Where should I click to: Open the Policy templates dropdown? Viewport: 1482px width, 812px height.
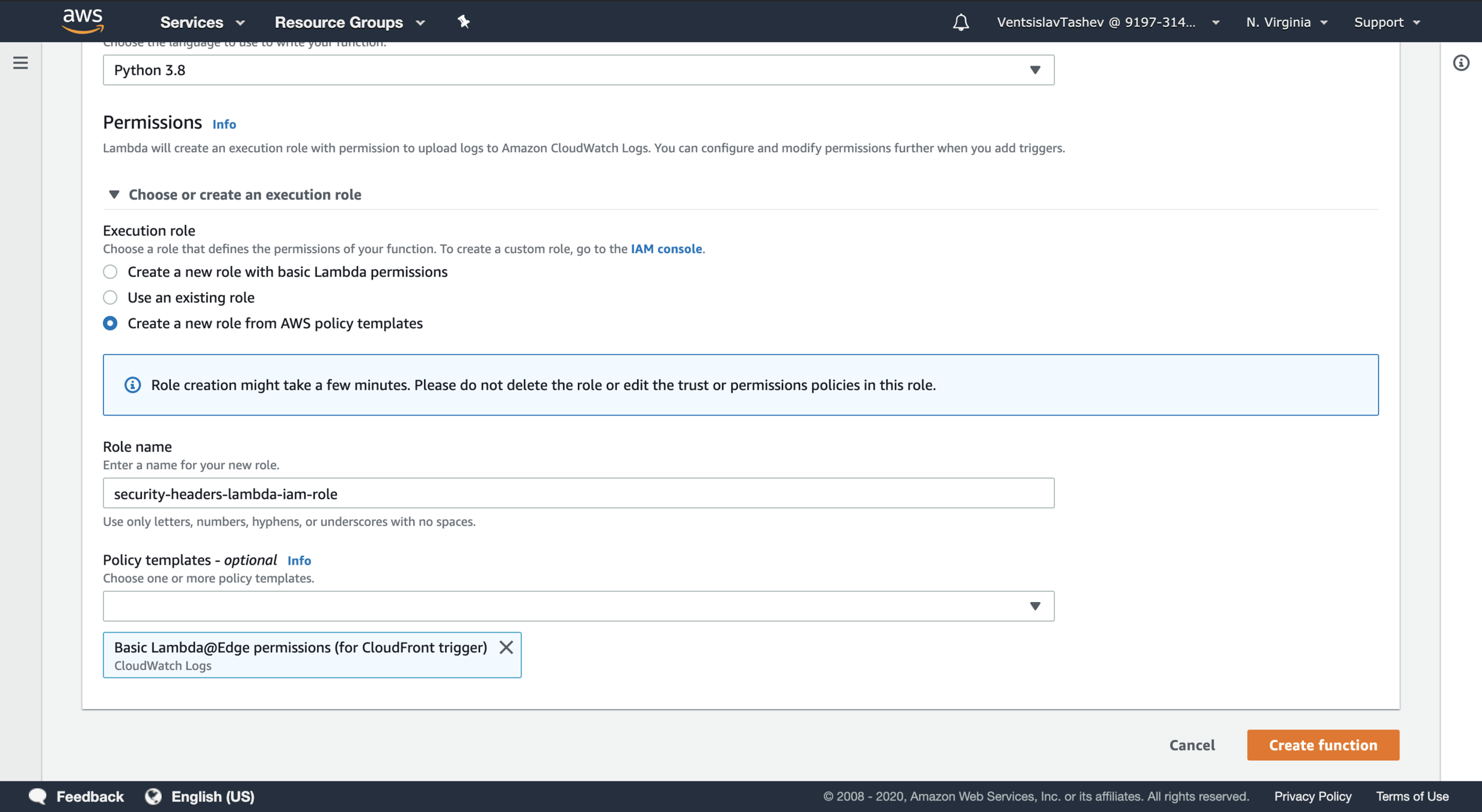pyautogui.click(x=577, y=606)
